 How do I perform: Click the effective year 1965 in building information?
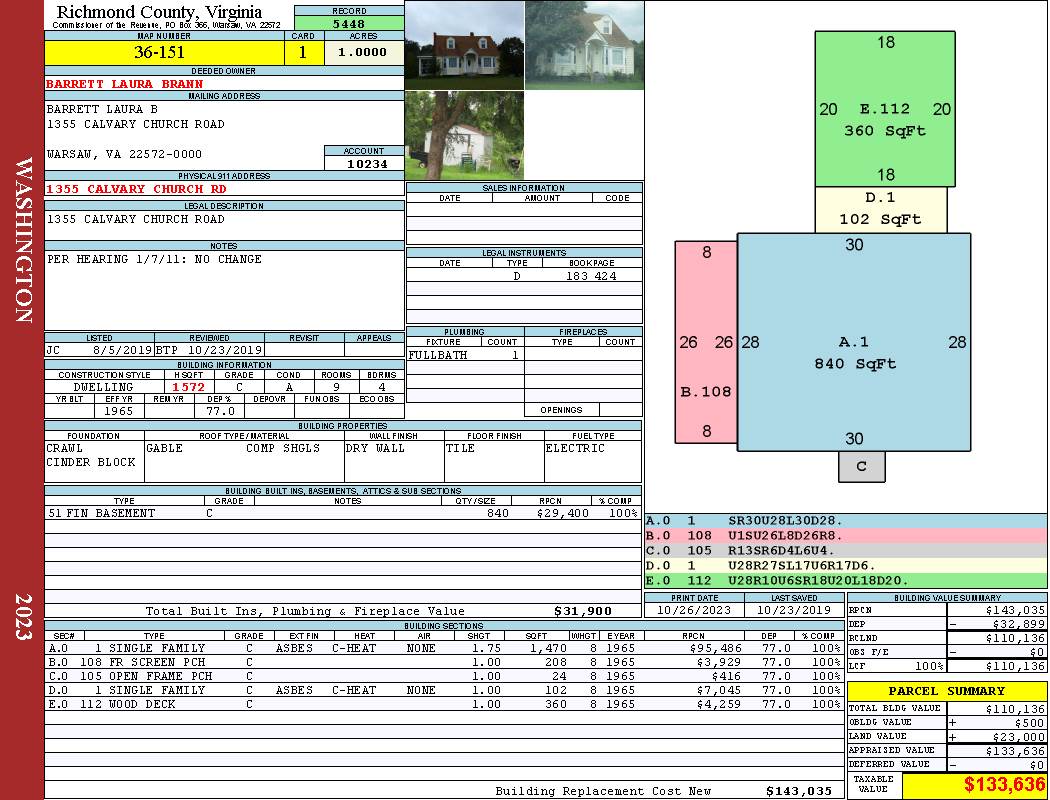[x=119, y=411]
